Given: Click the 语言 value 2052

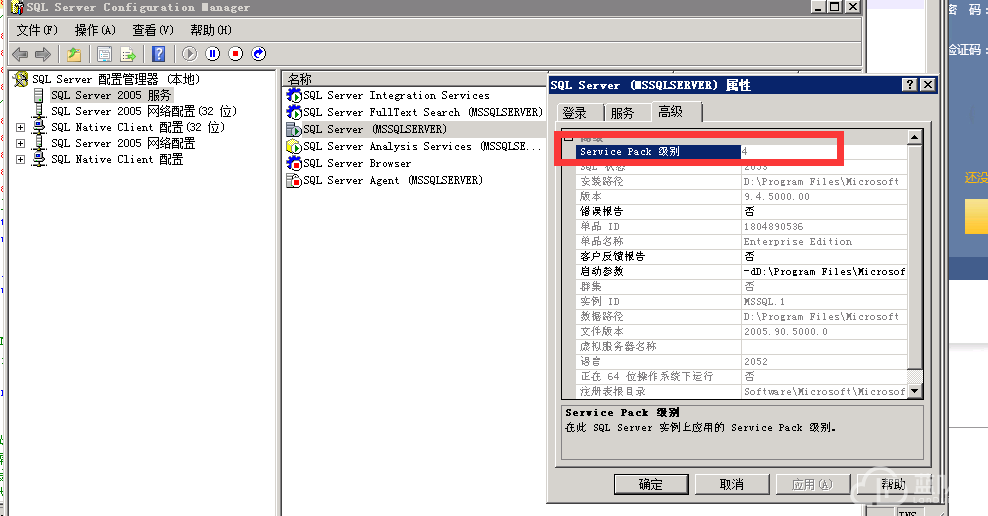Looking at the screenshot, I should coord(824,362).
